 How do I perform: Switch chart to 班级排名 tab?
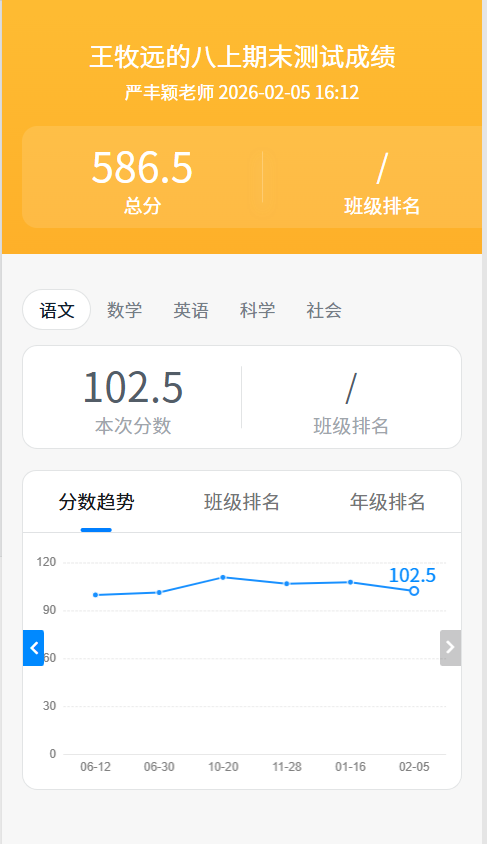click(x=242, y=502)
